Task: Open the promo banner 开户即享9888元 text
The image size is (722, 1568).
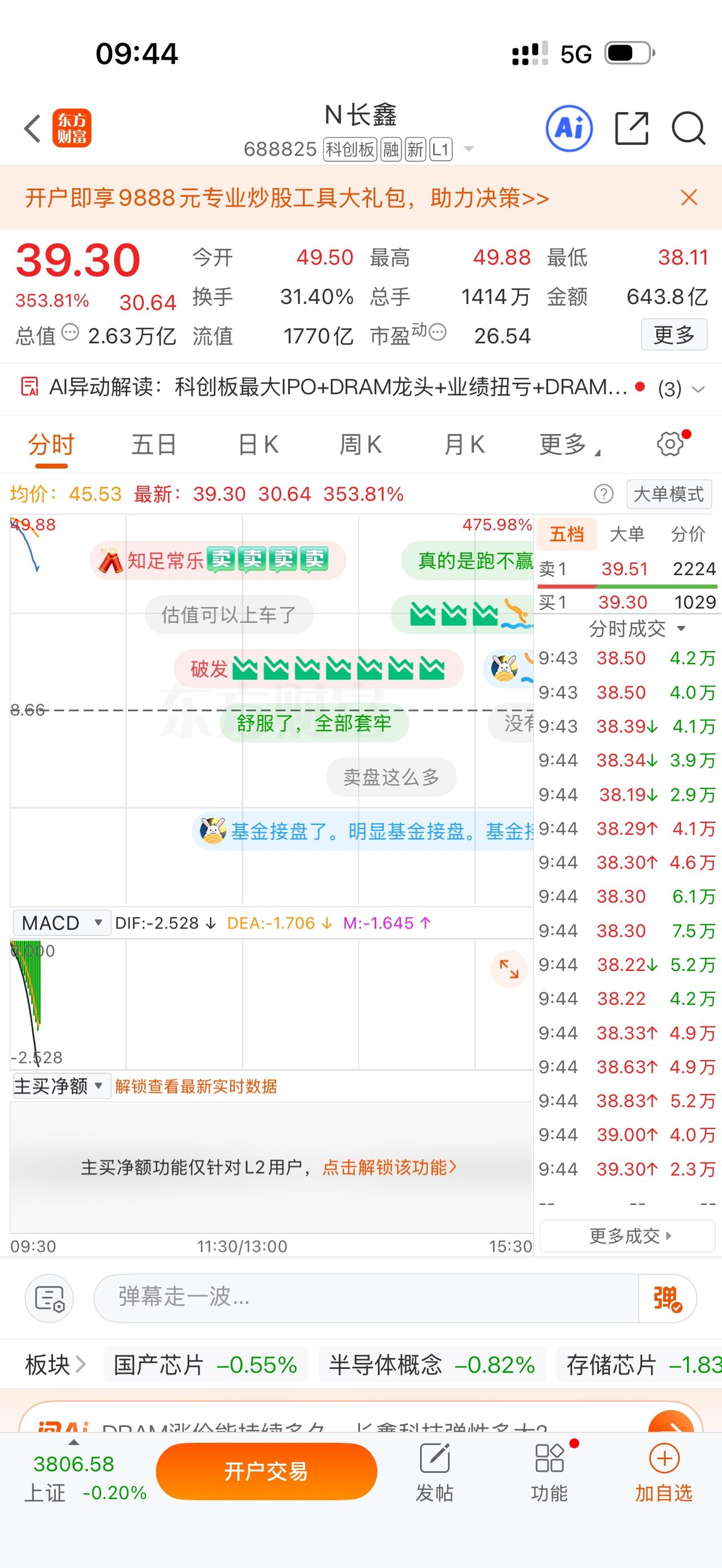Action: (287, 197)
